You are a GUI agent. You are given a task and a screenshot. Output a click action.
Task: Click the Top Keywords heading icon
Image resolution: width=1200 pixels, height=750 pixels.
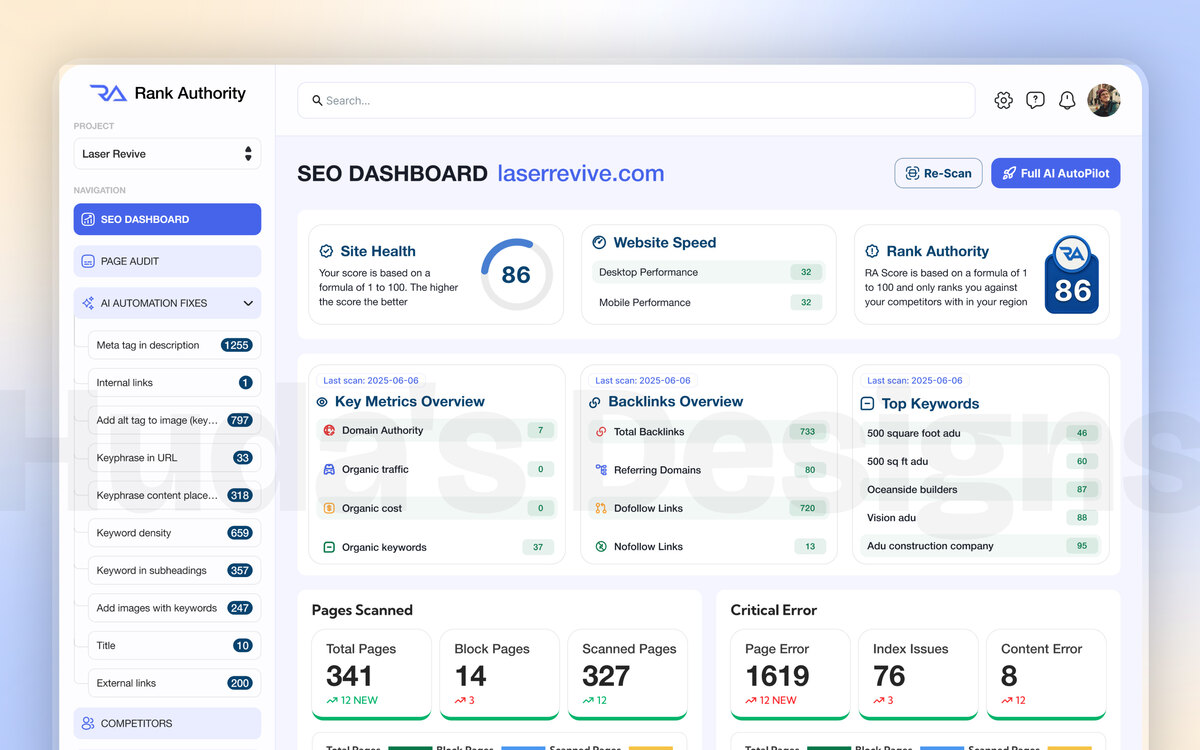[868, 404]
